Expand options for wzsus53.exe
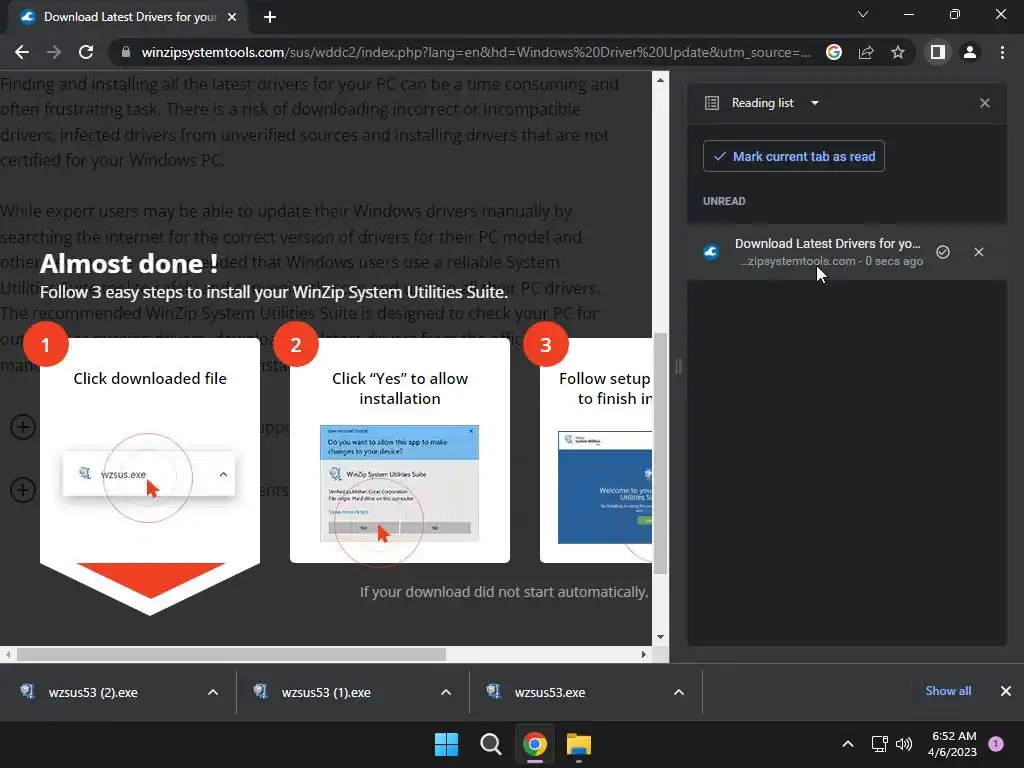Image resolution: width=1024 pixels, height=768 pixels. tap(679, 692)
